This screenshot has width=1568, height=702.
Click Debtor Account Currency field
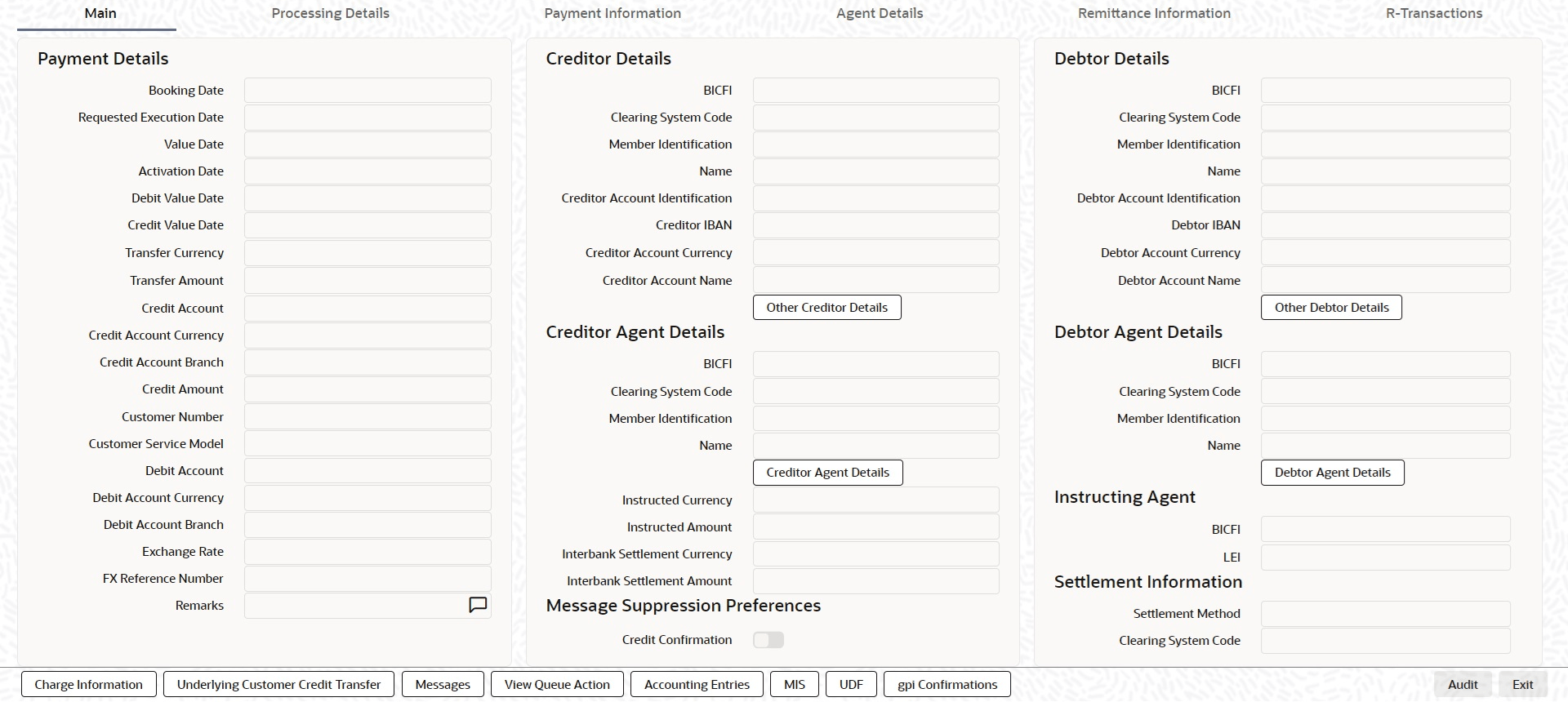1386,253
